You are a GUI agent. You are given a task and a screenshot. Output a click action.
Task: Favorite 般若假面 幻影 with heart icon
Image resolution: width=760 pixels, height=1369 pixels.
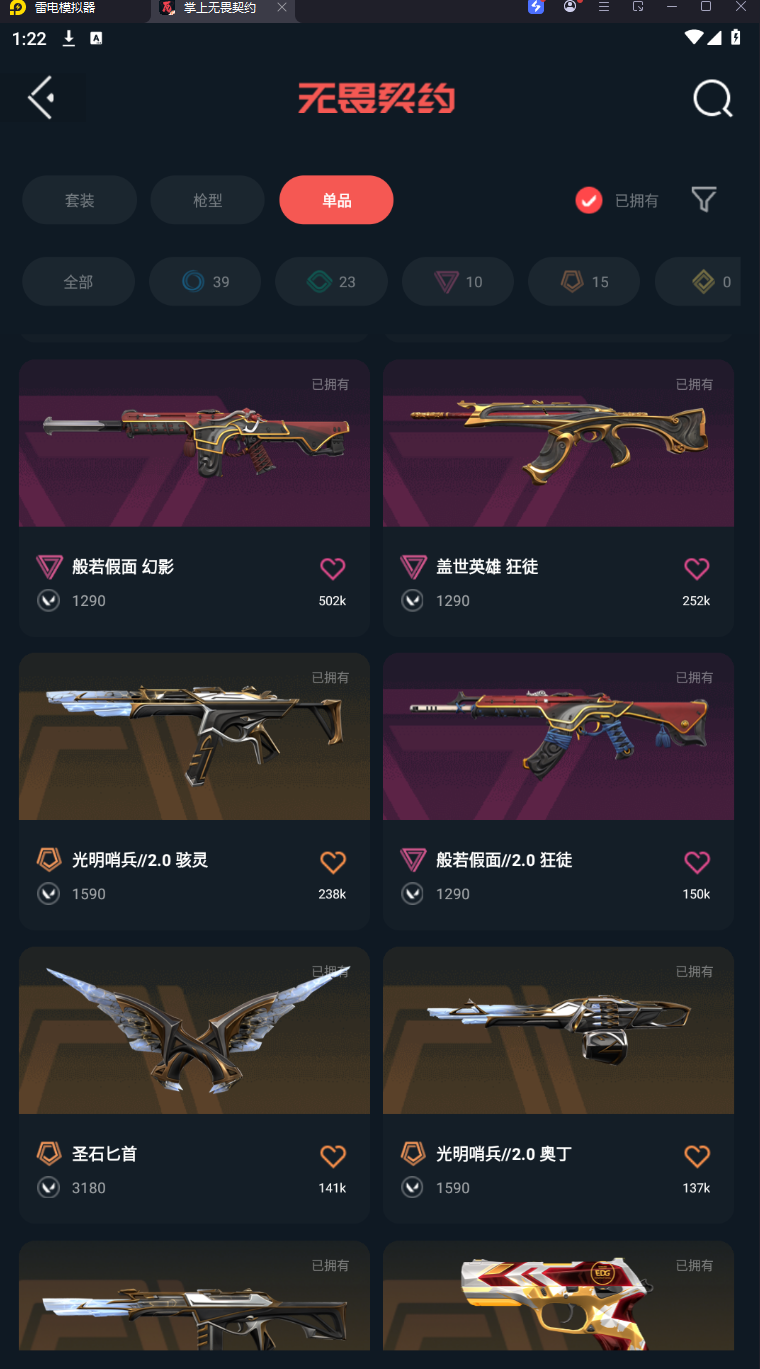click(x=333, y=569)
